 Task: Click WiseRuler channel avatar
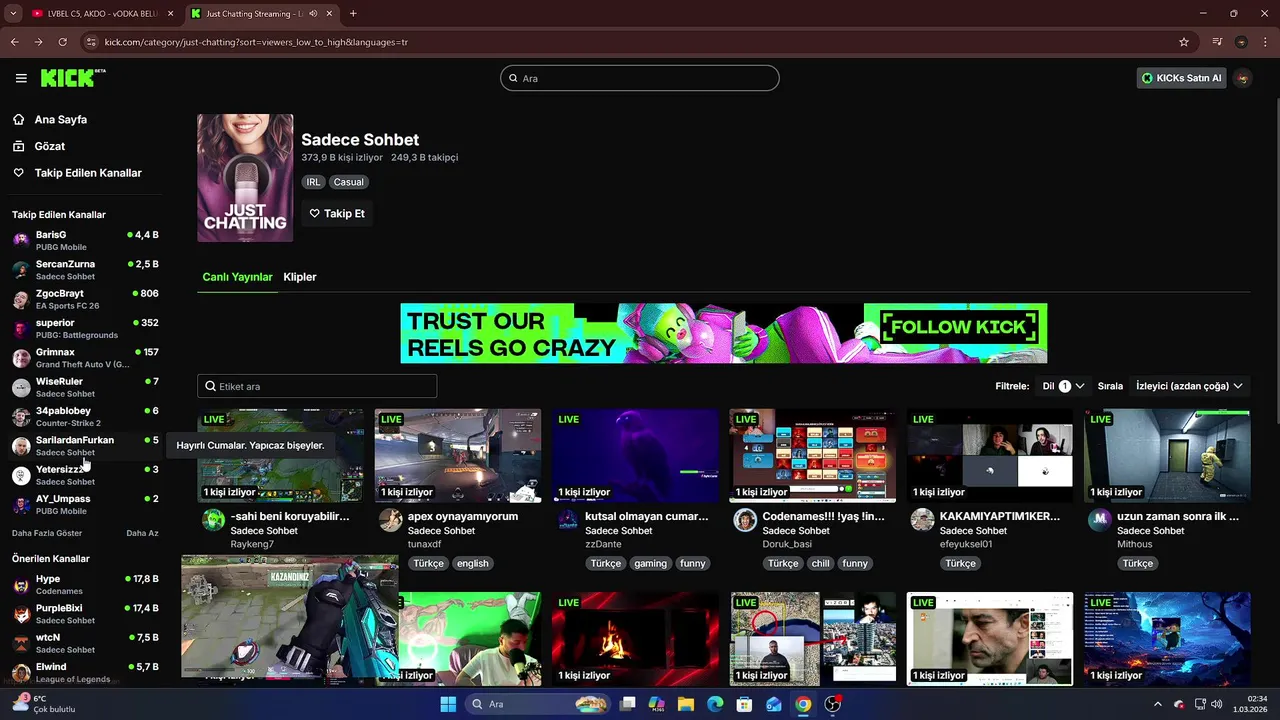21,387
